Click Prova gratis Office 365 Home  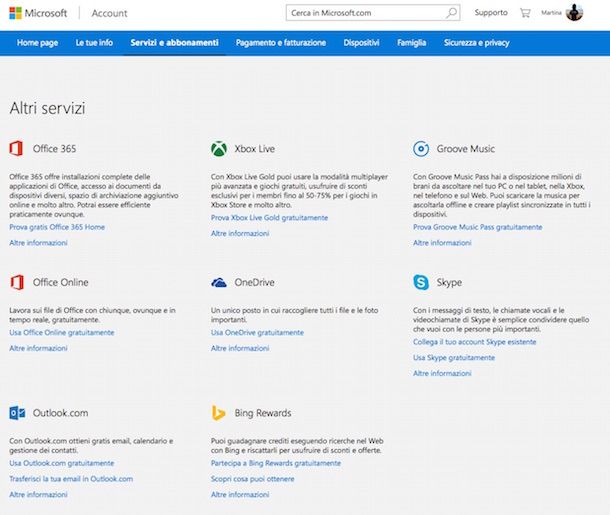(57, 227)
